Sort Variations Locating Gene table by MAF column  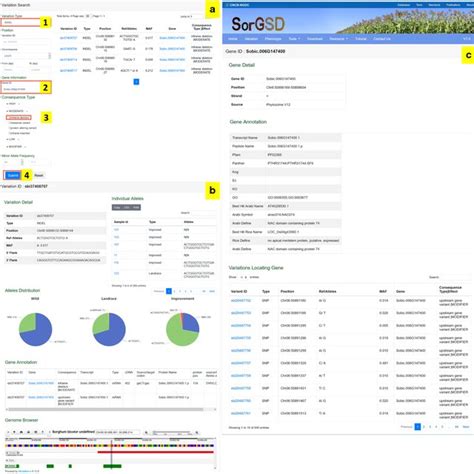click(x=383, y=291)
